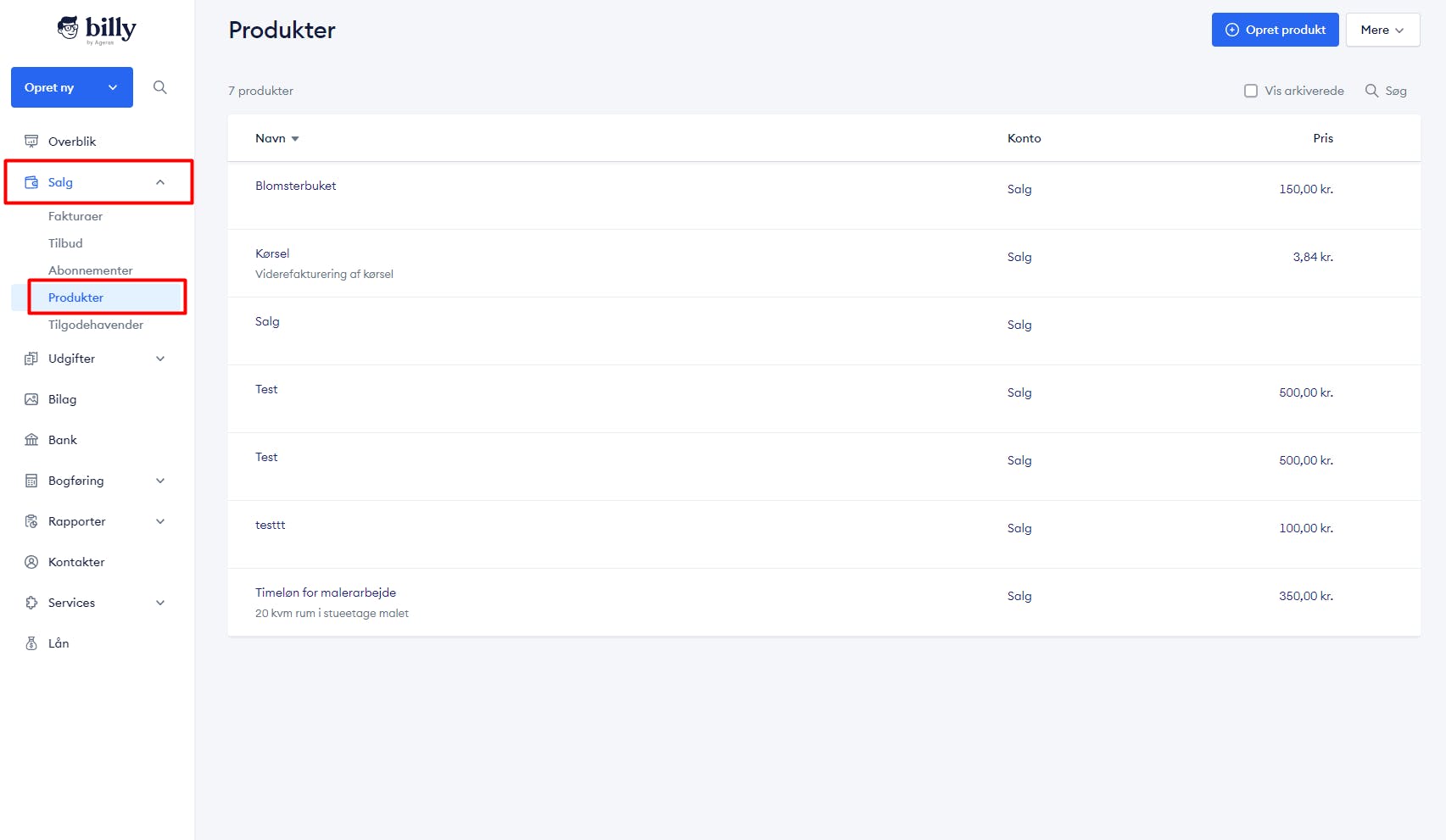1446x840 pixels.
Task: Click the Rapporter icon
Action: coord(31,521)
